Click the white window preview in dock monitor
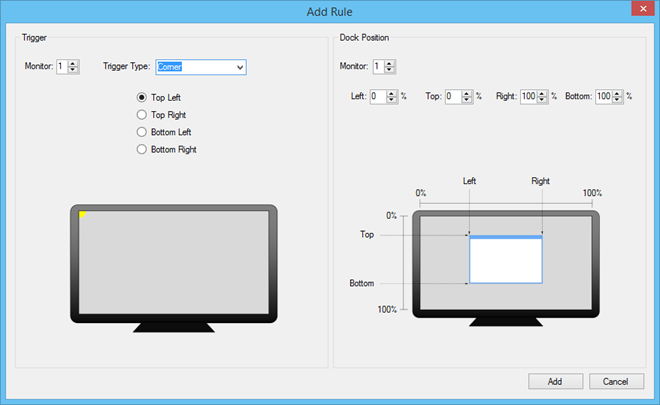Screen dimensions: 660x405 (506, 259)
